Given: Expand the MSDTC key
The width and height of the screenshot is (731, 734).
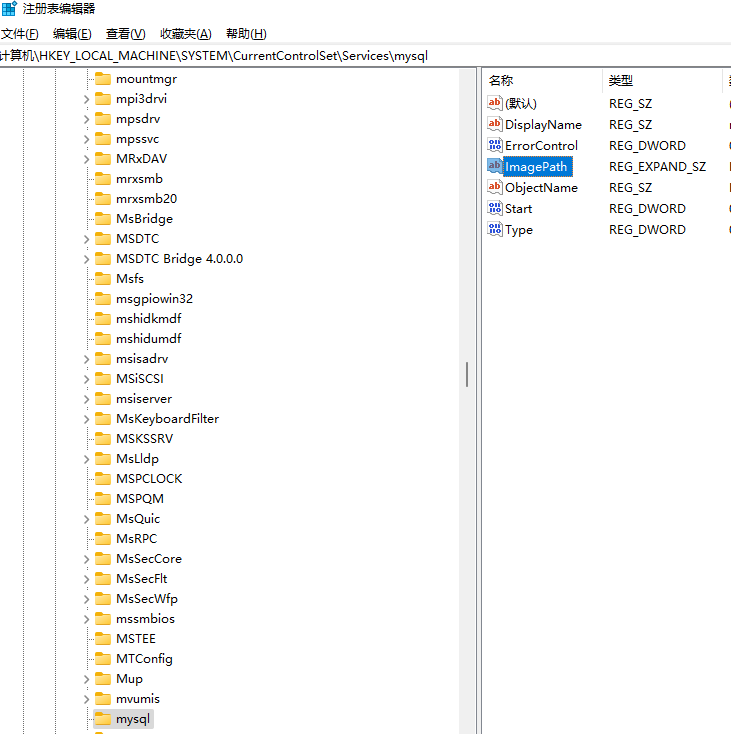Looking at the screenshot, I should pyautogui.click(x=87, y=239).
